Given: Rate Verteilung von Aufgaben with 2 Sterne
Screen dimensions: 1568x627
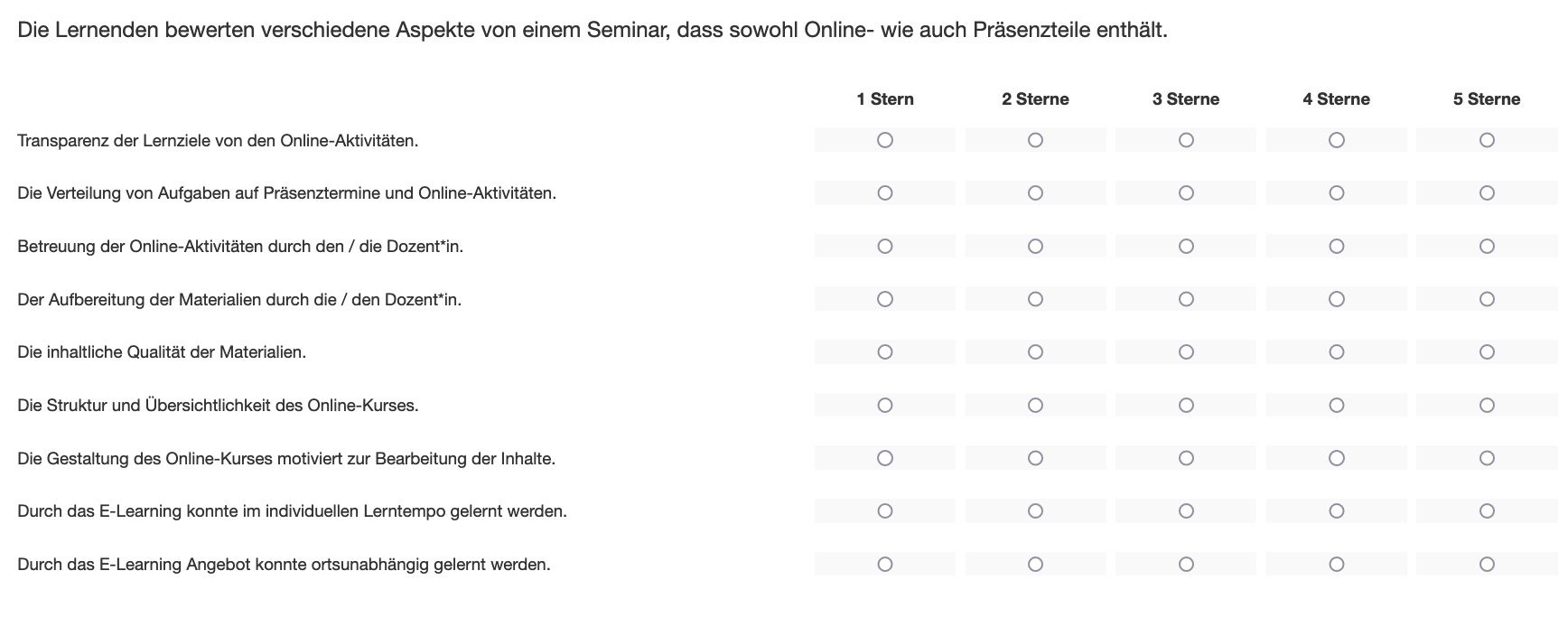Looking at the screenshot, I should point(1035,193).
